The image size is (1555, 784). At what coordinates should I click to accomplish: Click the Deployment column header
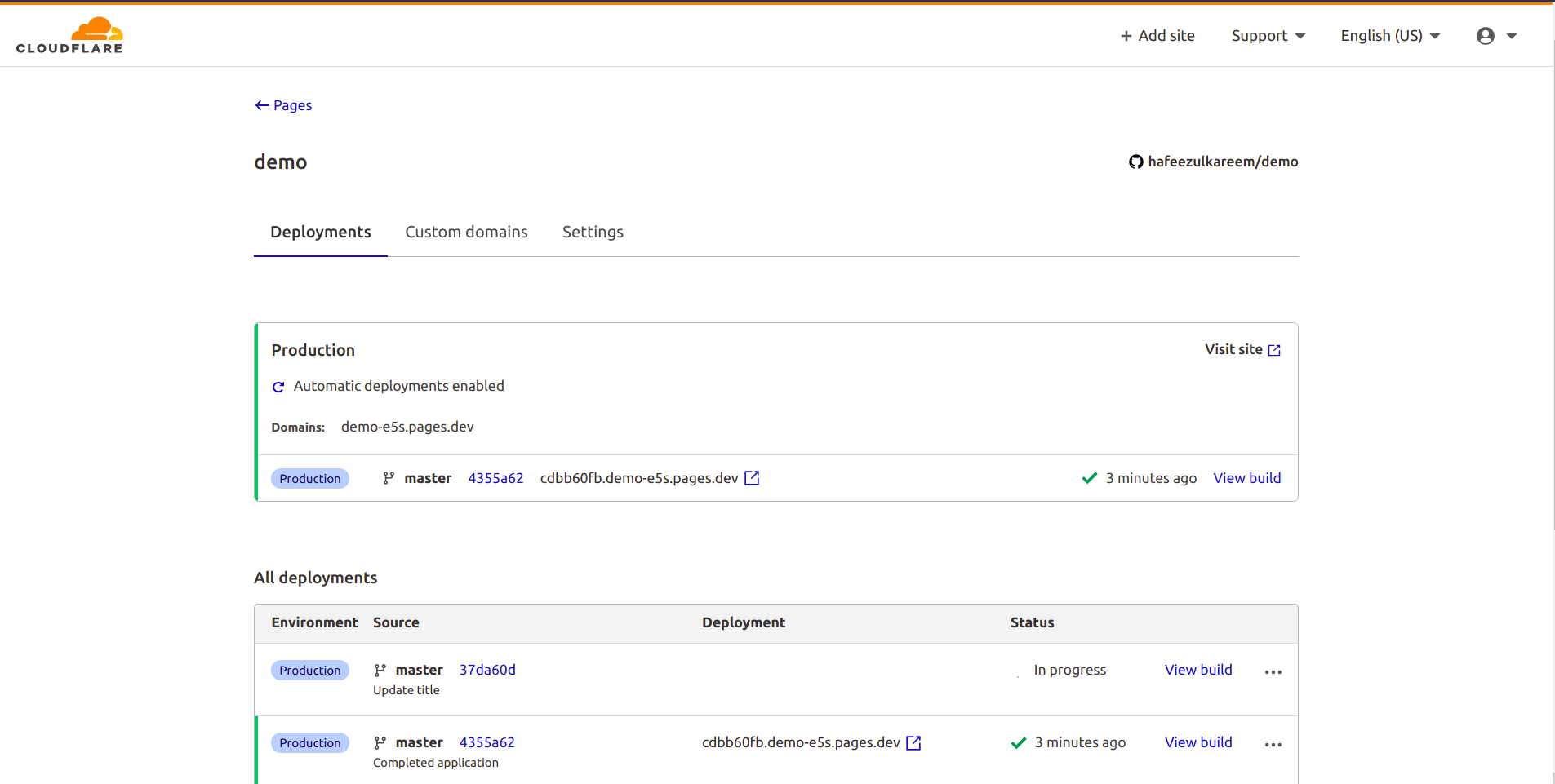(x=744, y=622)
